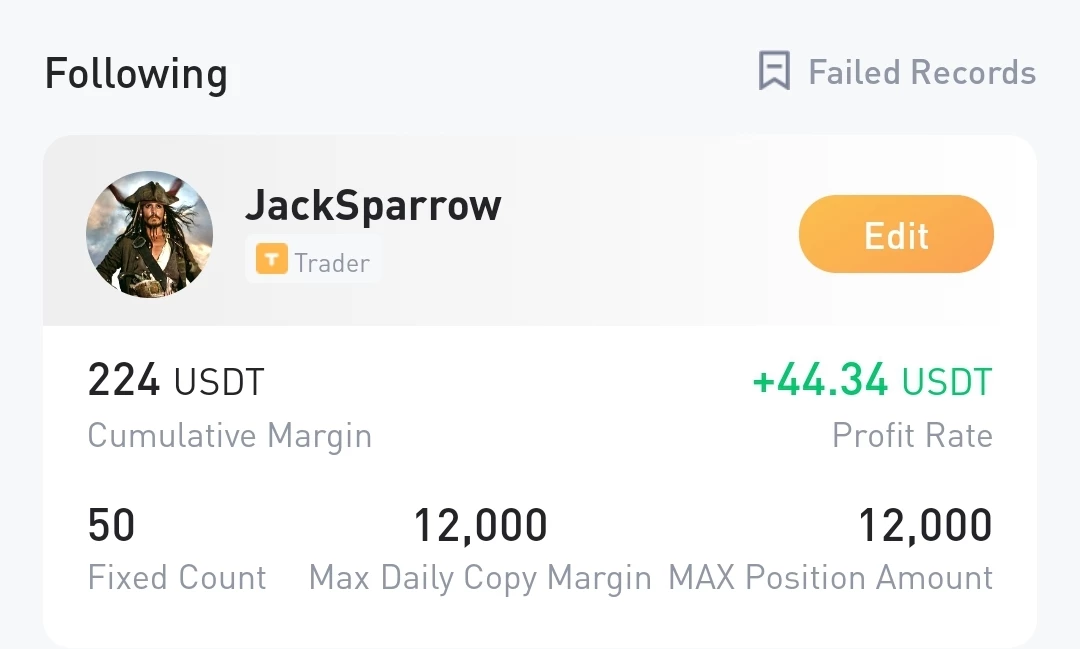Tap the orange Edit button
1080x649 pixels.
tap(896, 234)
